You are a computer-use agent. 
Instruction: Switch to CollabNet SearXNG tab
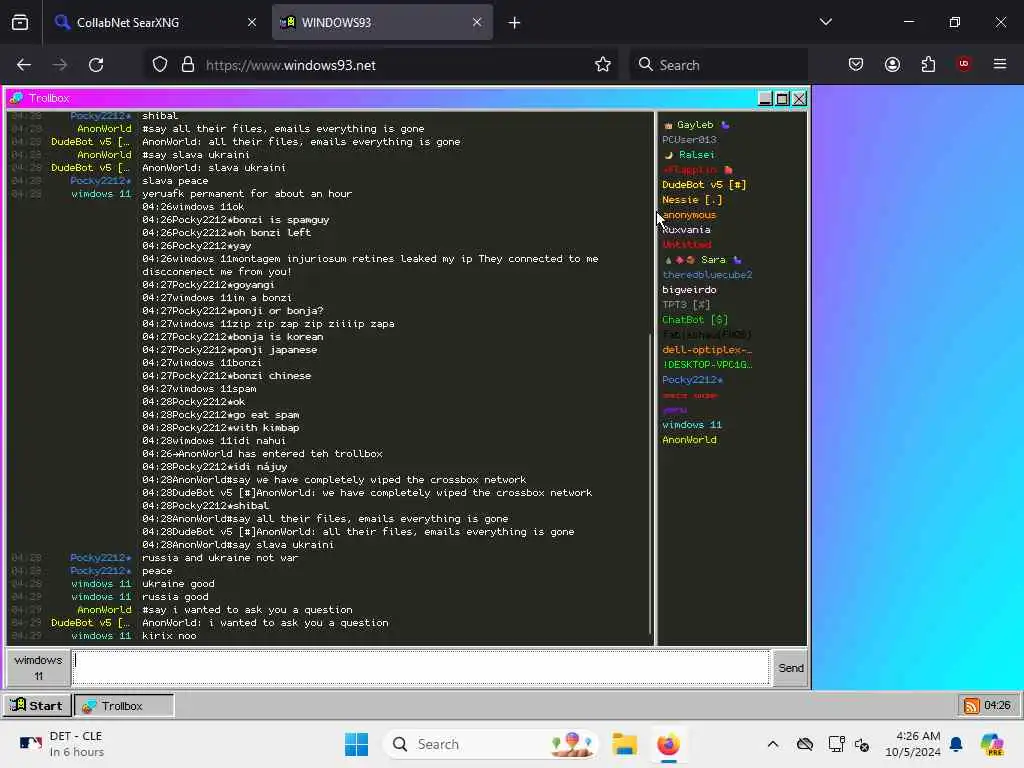[x=157, y=22]
